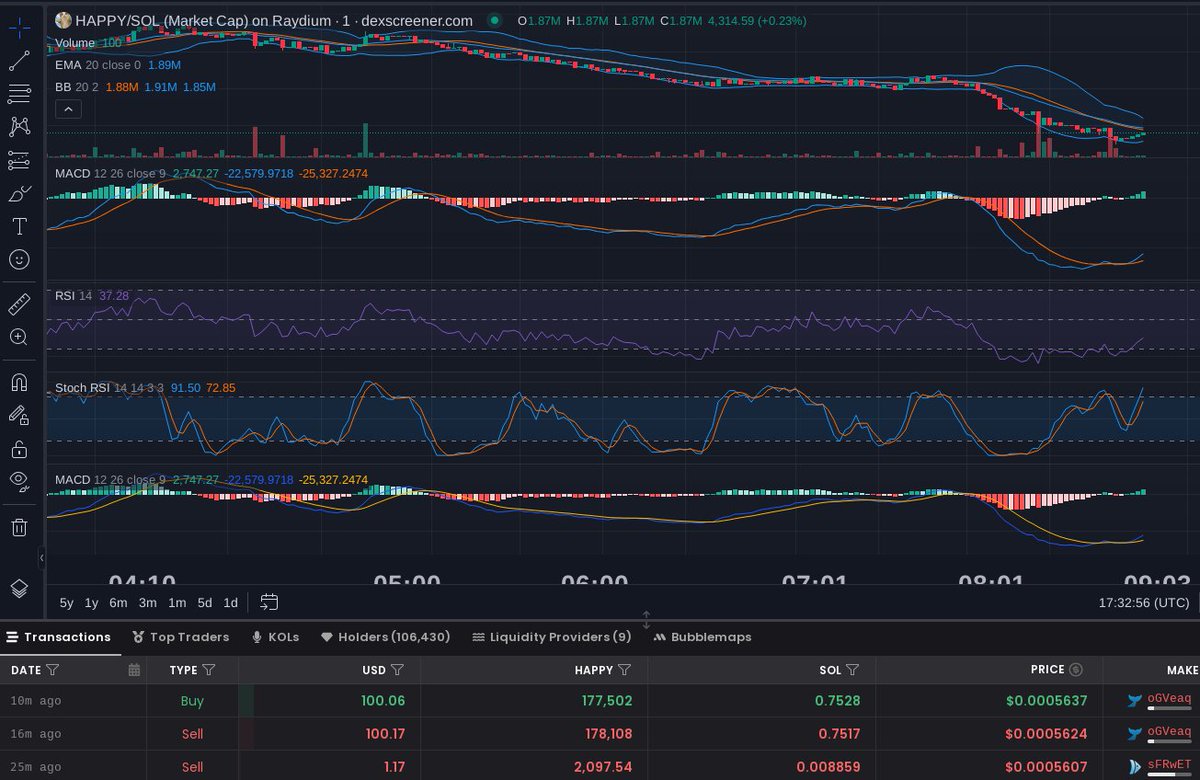Filter transactions by DATE funnel icon
This screenshot has height=780, width=1200.
pyautogui.click(x=53, y=669)
